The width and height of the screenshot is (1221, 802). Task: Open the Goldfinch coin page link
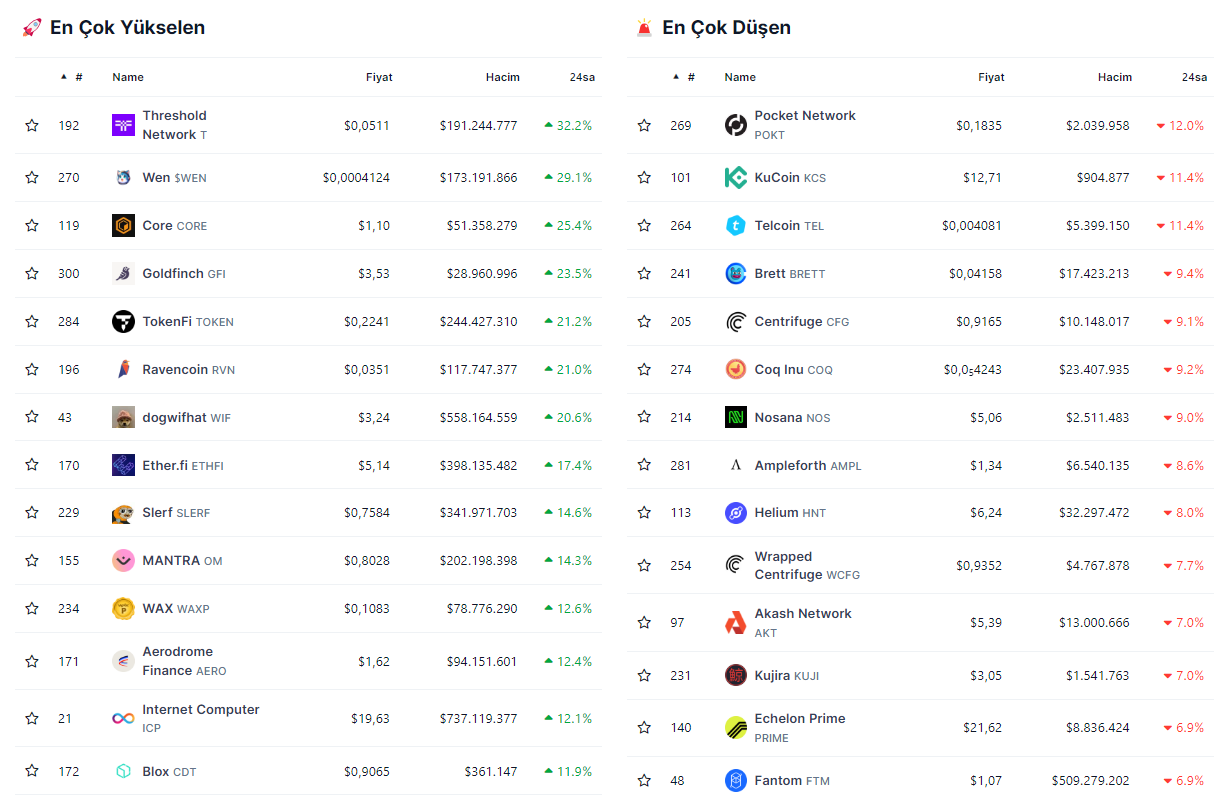[173, 274]
